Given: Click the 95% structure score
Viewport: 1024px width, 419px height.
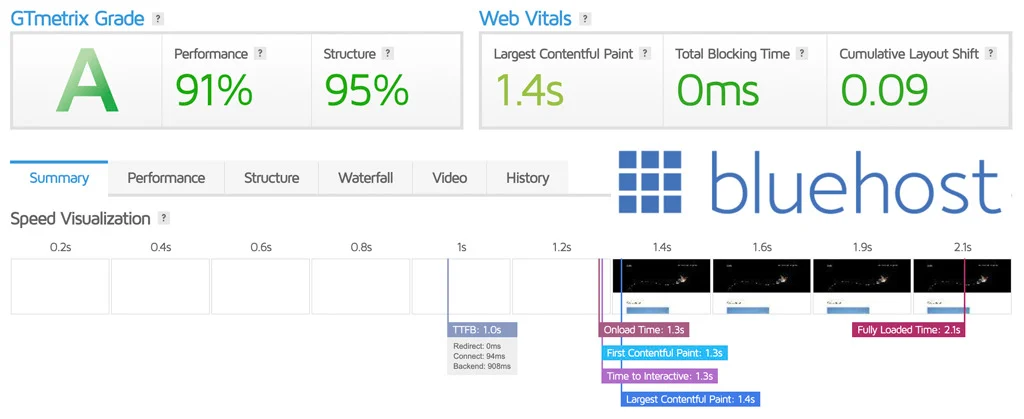Looking at the screenshot, I should (366, 89).
